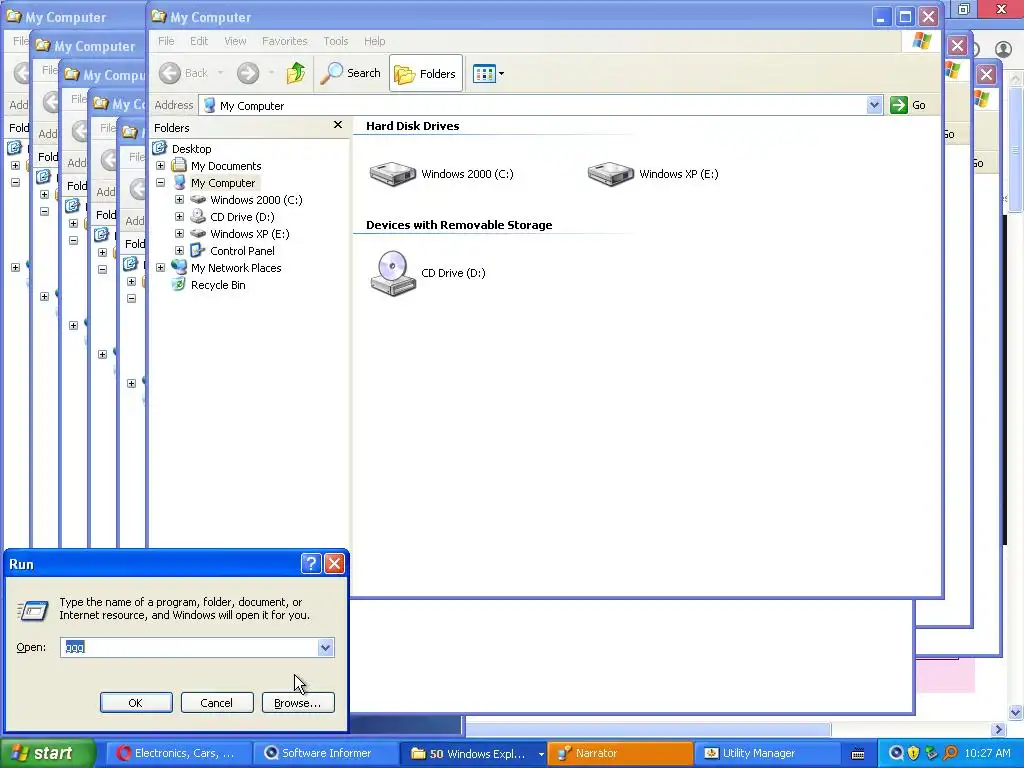This screenshot has width=1024, height=768.
Task: Click OK in Run dialog
Action: click(x=136, y=703)
